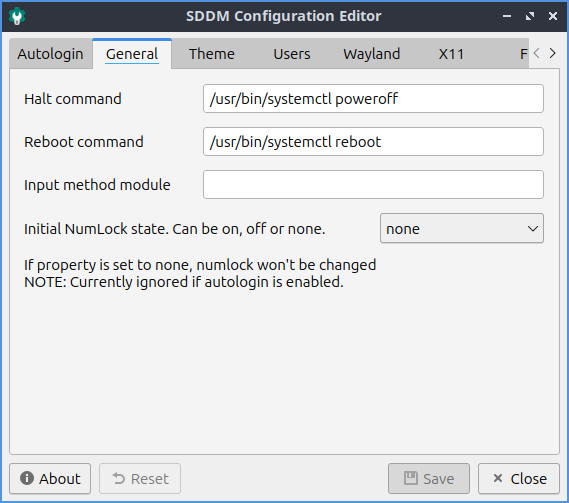Click the info icon on About button
The width and height of the screenshot is (569, 503).
pos(27,478)
